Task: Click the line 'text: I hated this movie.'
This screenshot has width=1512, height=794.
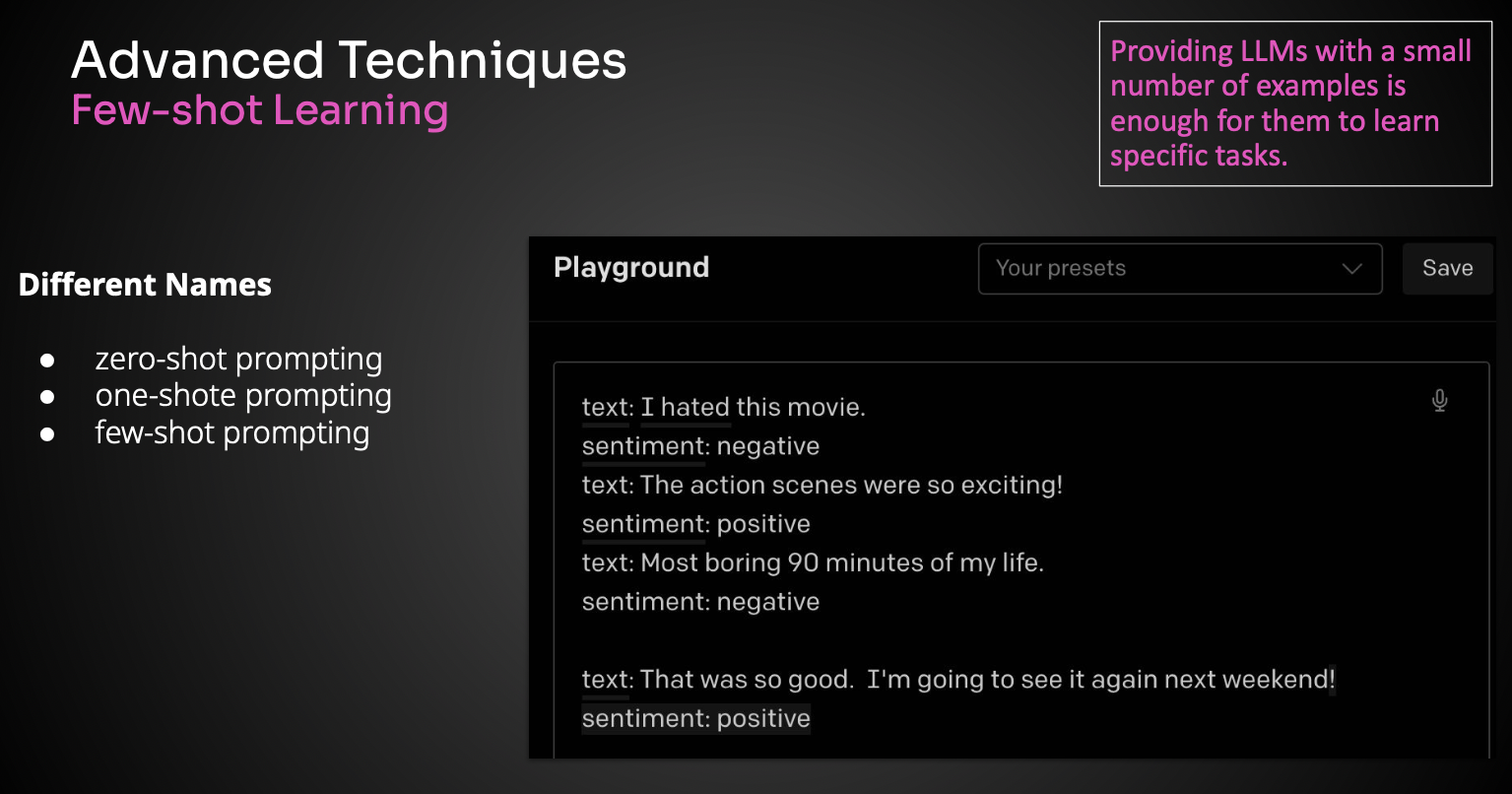Action: [x=723, y=407]
